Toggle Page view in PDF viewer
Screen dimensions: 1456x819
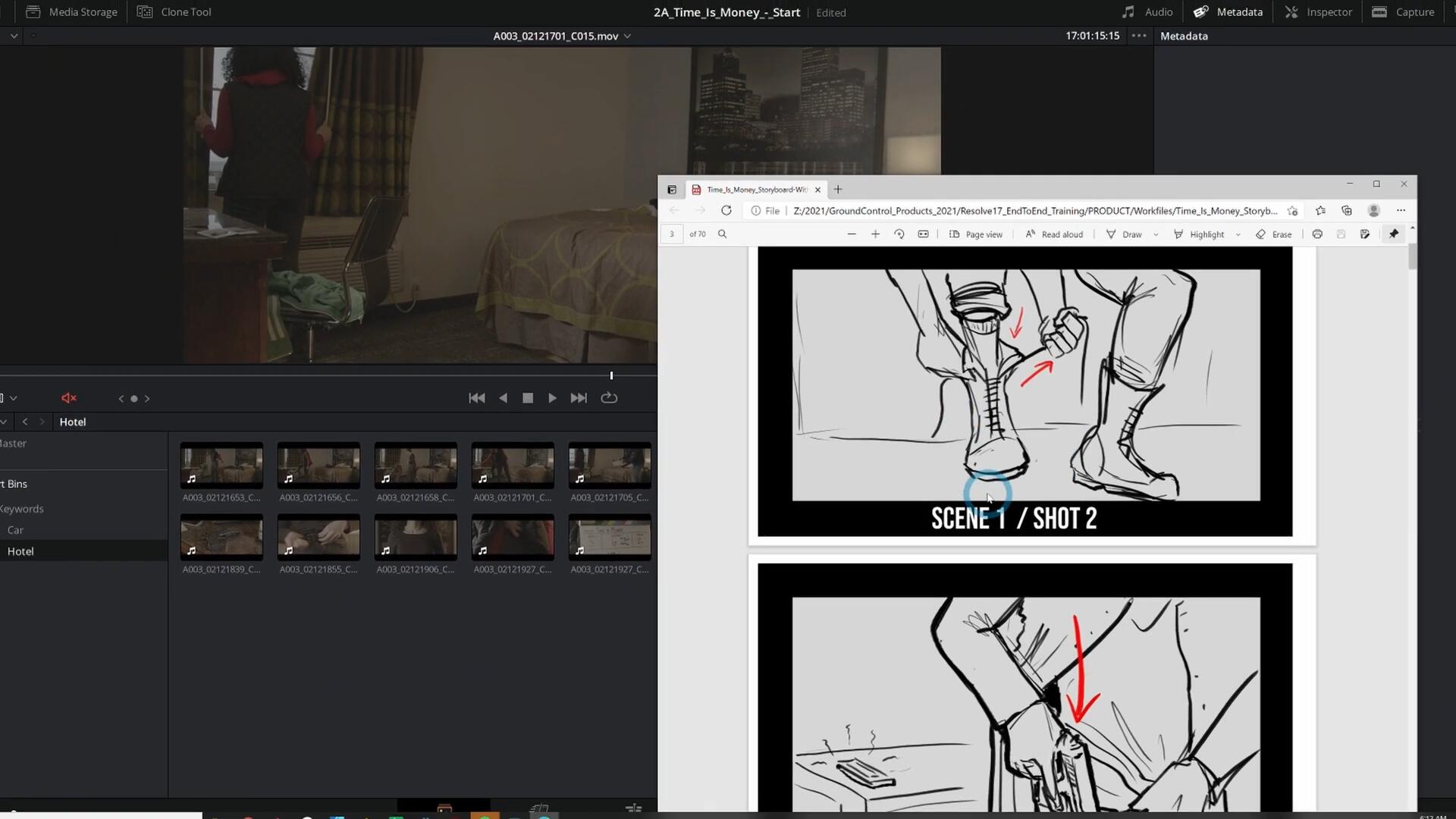tap(975, 233)
